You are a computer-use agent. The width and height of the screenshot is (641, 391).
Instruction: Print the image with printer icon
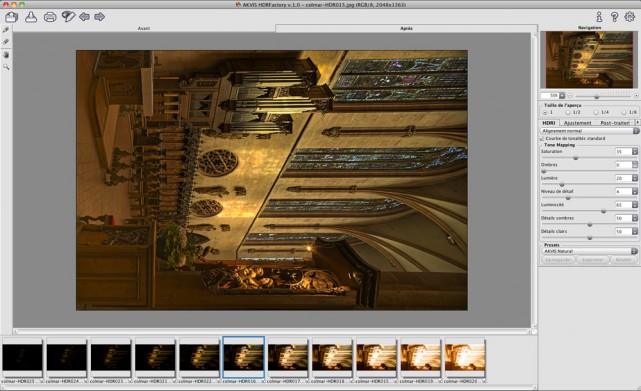pyautogui.click(x=50, y=17)
